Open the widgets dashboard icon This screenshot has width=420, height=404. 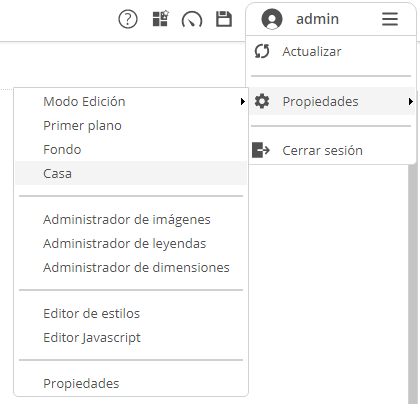pyautogui.click(x=160, y=19)
